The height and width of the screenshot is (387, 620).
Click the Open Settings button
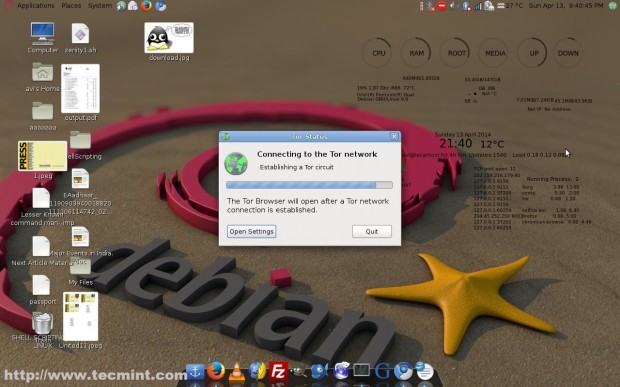[251, 231]
